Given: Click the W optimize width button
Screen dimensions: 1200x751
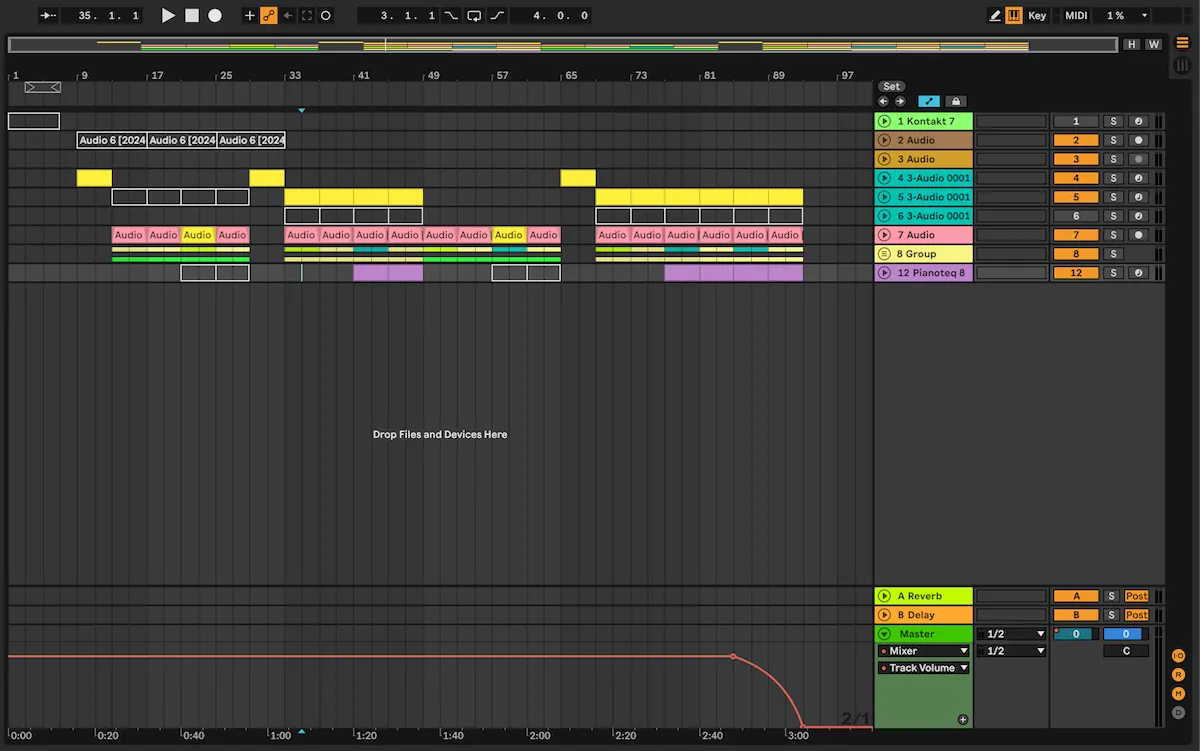Looking at the screenshot, I should [1153, 44].
